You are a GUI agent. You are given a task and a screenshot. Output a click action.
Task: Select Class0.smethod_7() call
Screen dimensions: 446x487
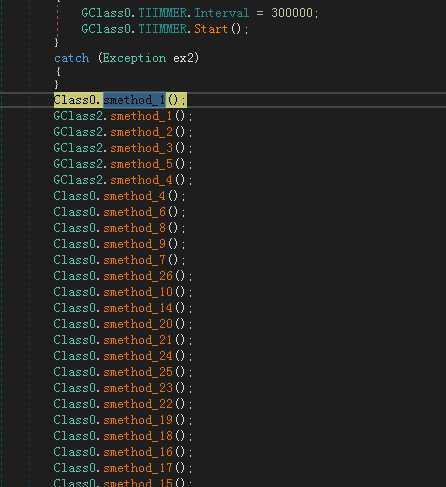(x=119, y=260)
